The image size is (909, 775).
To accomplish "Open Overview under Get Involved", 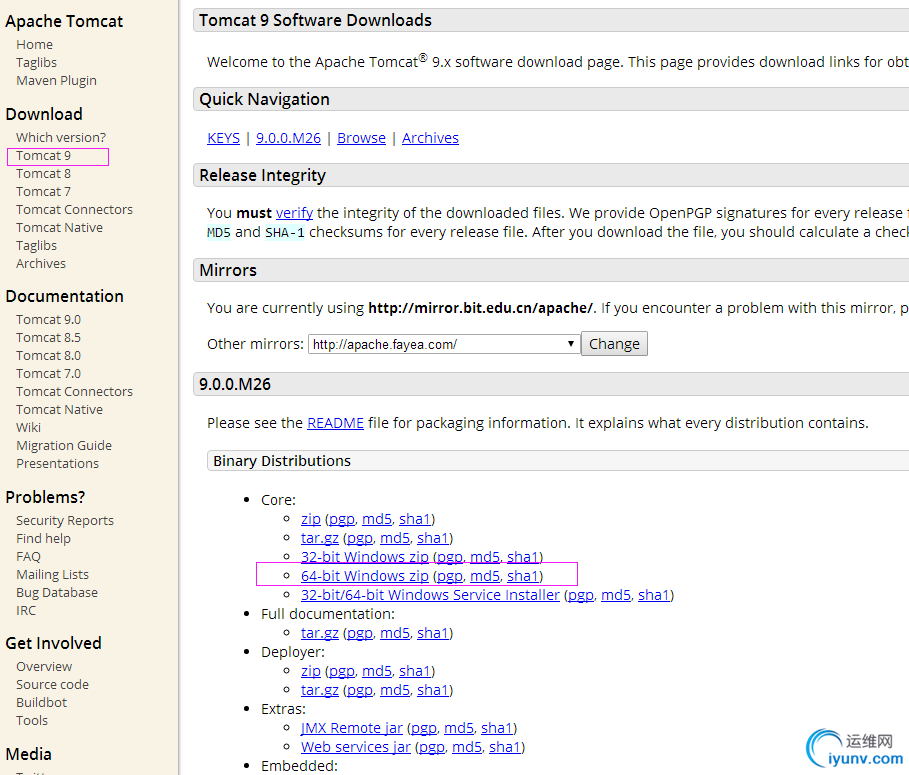I will (x=44, y=667).
